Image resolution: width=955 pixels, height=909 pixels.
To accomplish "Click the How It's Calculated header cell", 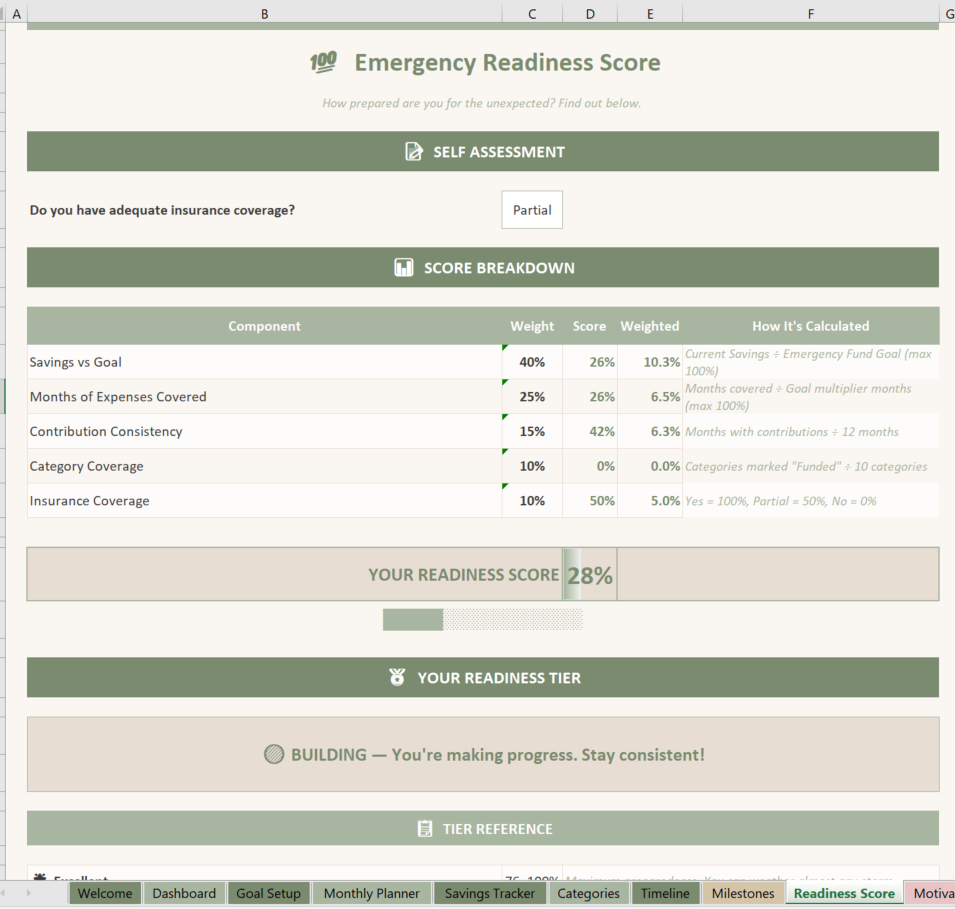I will coord(810,326).
